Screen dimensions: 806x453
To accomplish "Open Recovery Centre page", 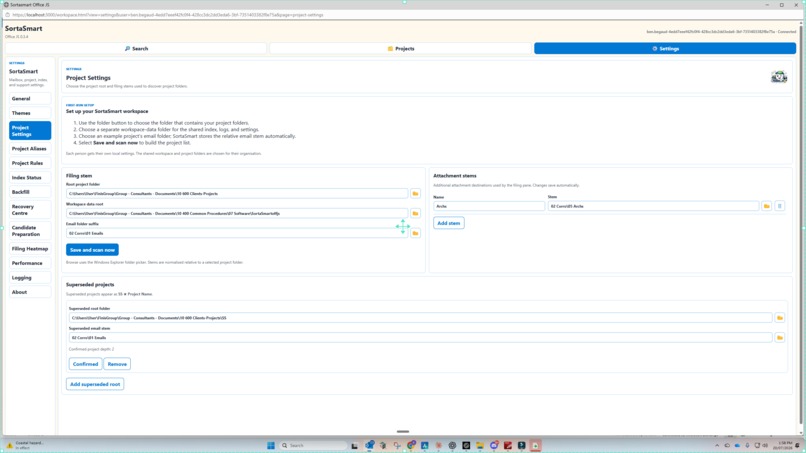I will click(x=30, y=210).
